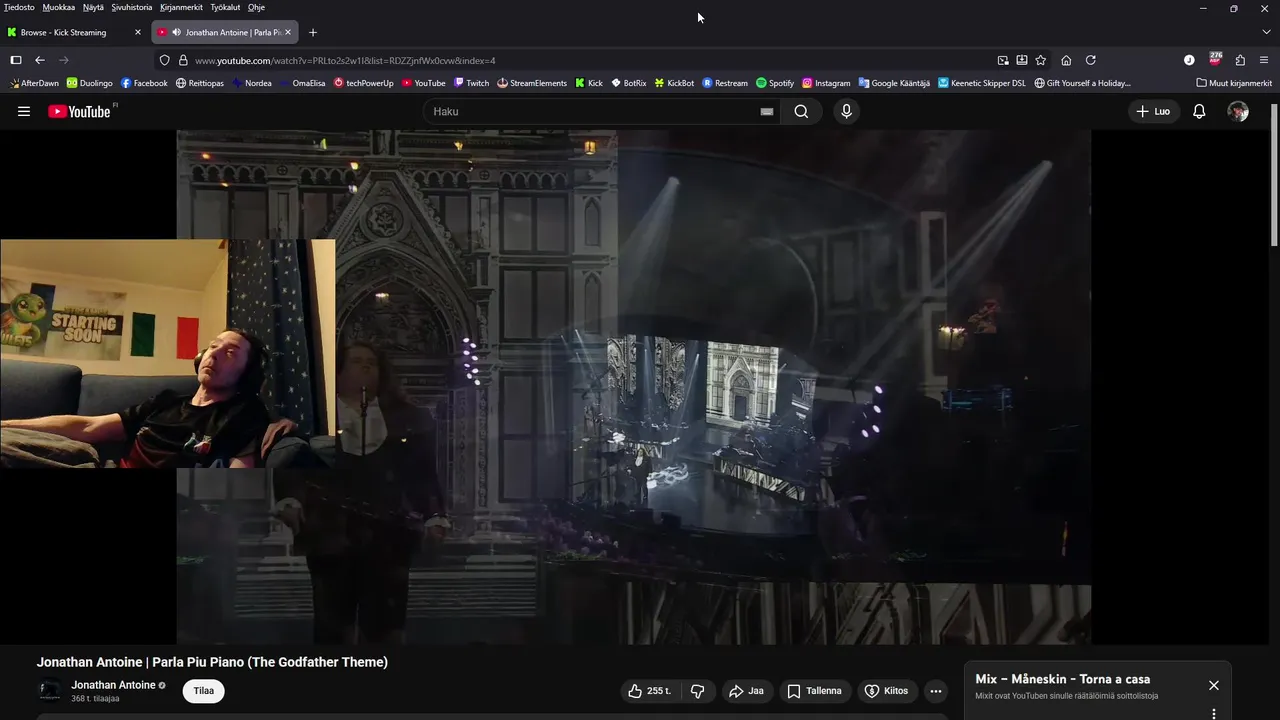The width and height of the screenshot is (1280, 720).
Task: Open Muut kirjanmerkit bookmarks folder
Action: pos(1234,83)
